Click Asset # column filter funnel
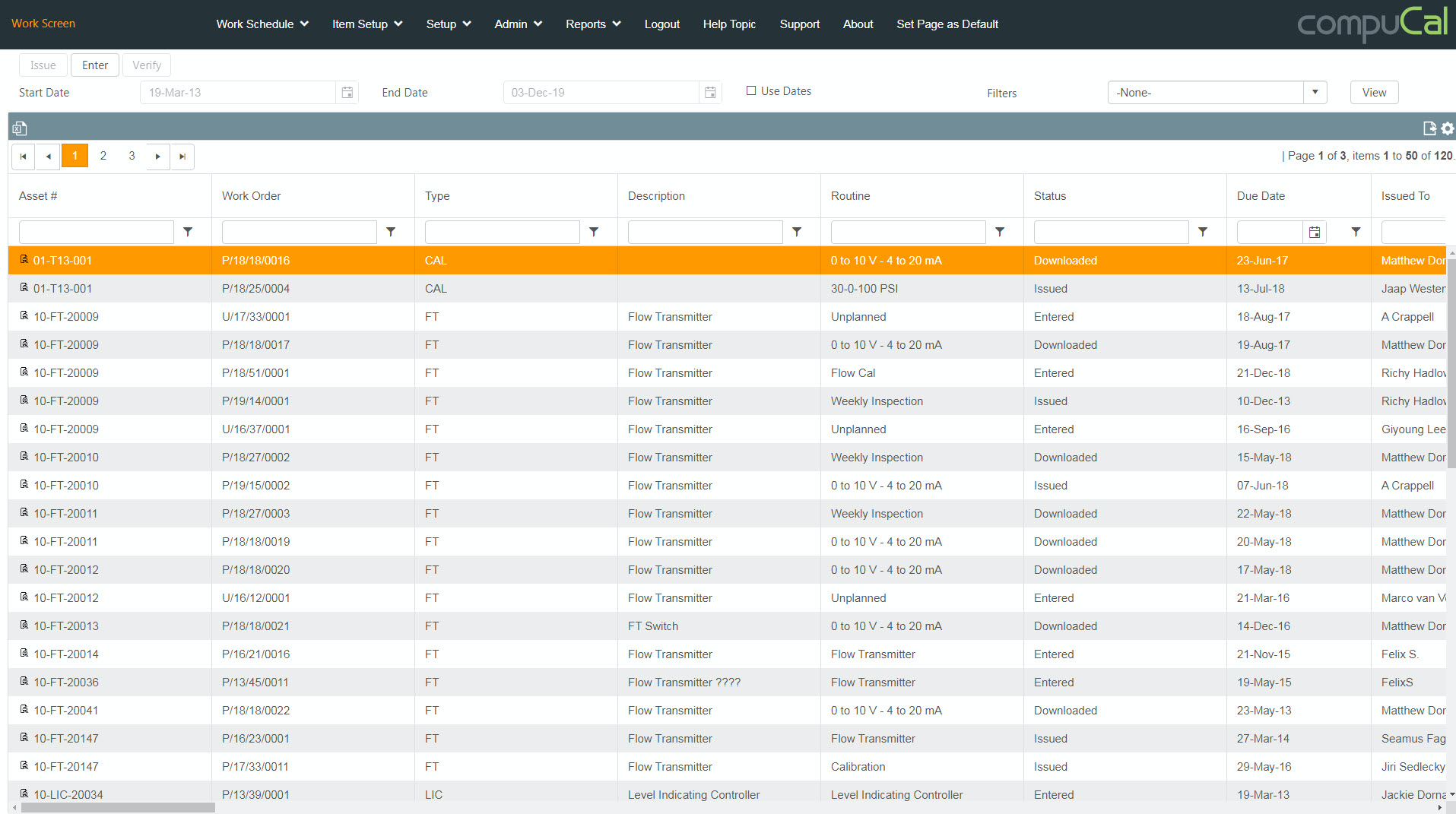Viewport: 1456px width, 814px height. pos(188,232)
